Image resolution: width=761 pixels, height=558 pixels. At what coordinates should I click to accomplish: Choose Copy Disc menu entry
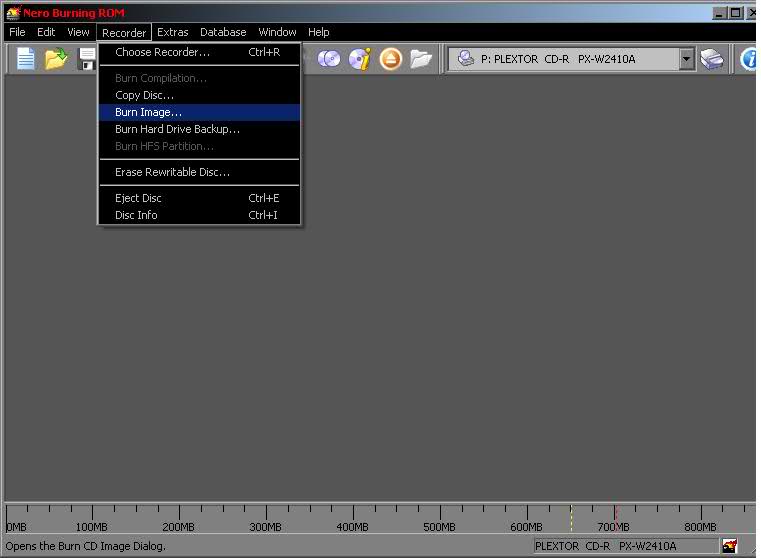pyautogui.click(x=144, y=95)
